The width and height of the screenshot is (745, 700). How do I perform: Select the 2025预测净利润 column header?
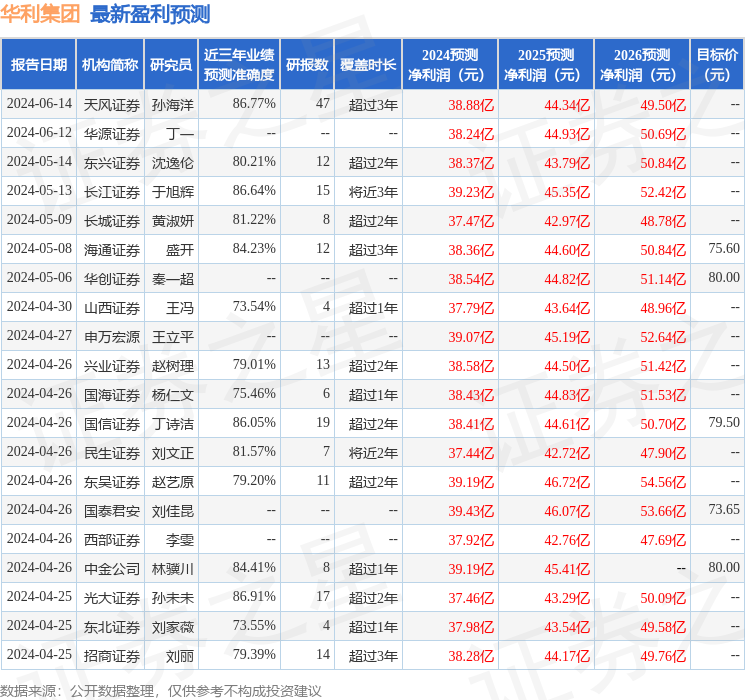(x=545, y=65)
